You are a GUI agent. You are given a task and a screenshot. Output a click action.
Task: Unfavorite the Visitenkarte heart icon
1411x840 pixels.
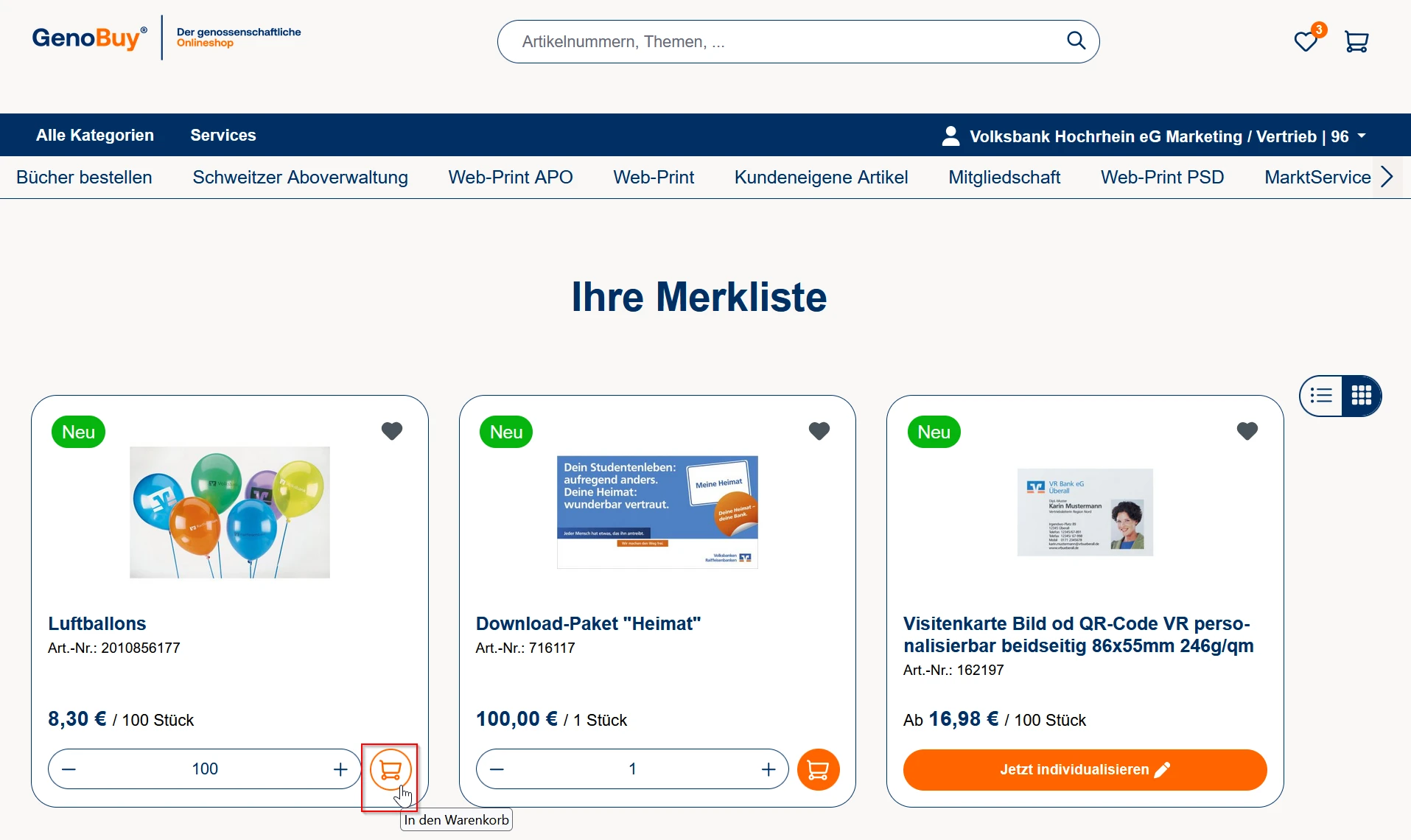[x=1247, y=431]
